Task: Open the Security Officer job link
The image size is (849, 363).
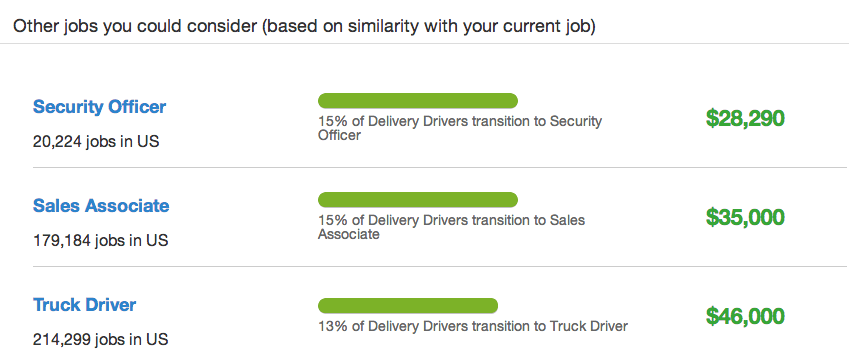Action: coord(99,107)
